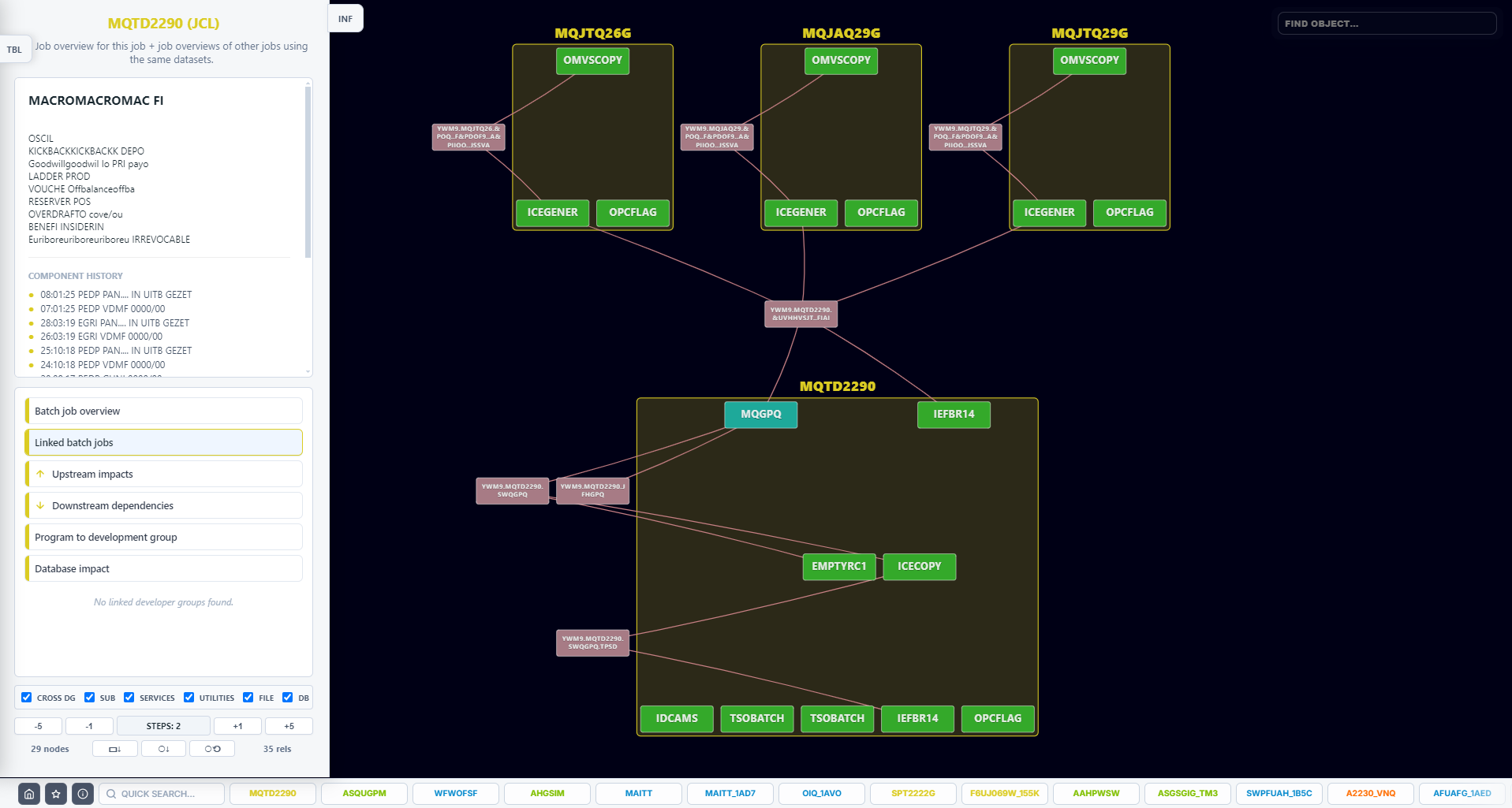The image size is (1512, 808).
Task: Open the F6UJ069W_155K bottom tab
Action: coord(1005,794)
